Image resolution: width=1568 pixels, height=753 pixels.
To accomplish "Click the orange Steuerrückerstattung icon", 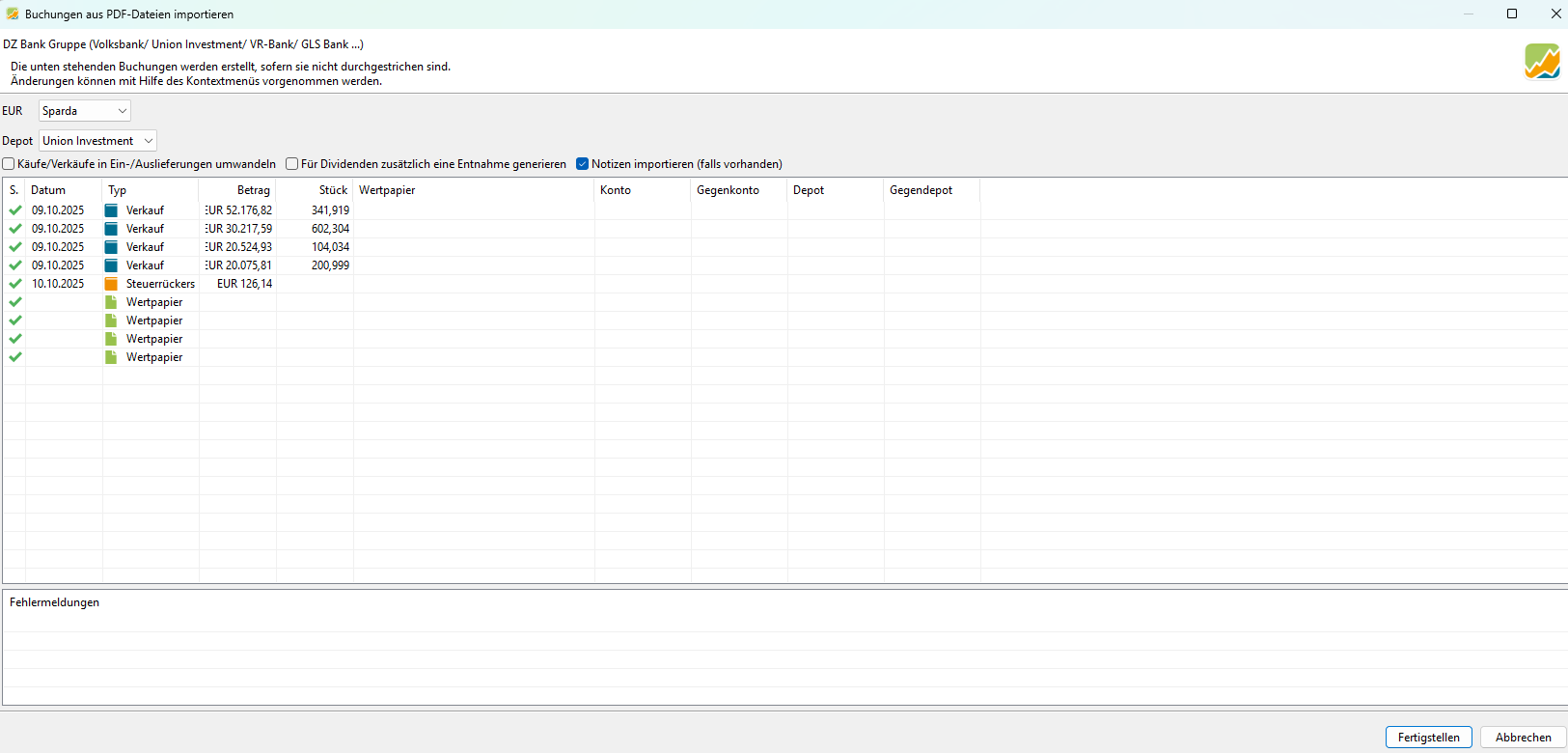I will pos(111,284).
